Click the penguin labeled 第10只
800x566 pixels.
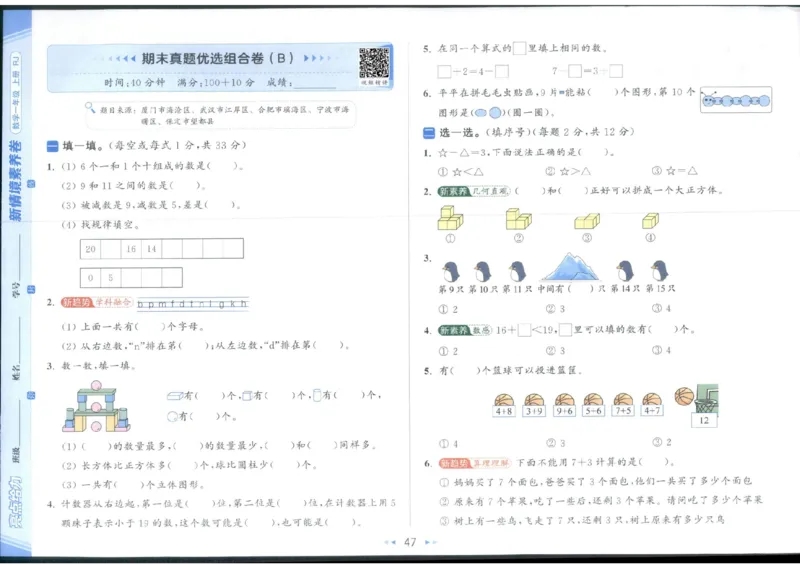[482, 272]
